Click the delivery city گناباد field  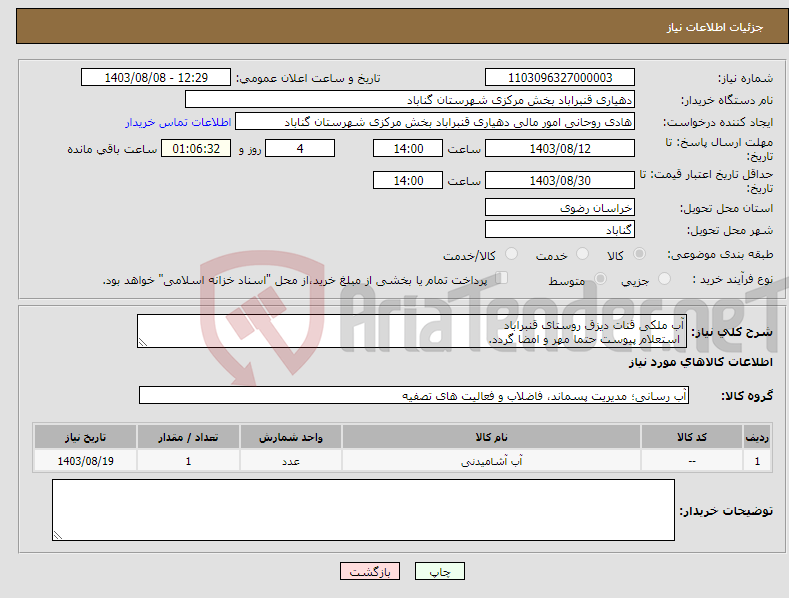click(x=560, y=230)
